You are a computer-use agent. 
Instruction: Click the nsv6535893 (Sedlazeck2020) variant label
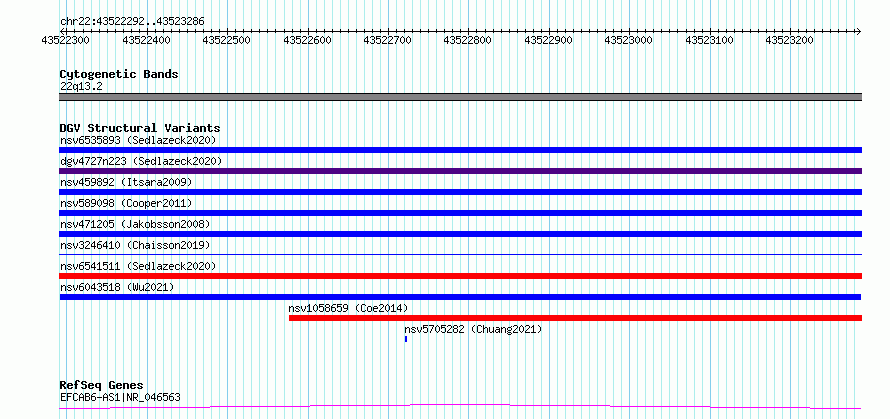coord(138,140)
